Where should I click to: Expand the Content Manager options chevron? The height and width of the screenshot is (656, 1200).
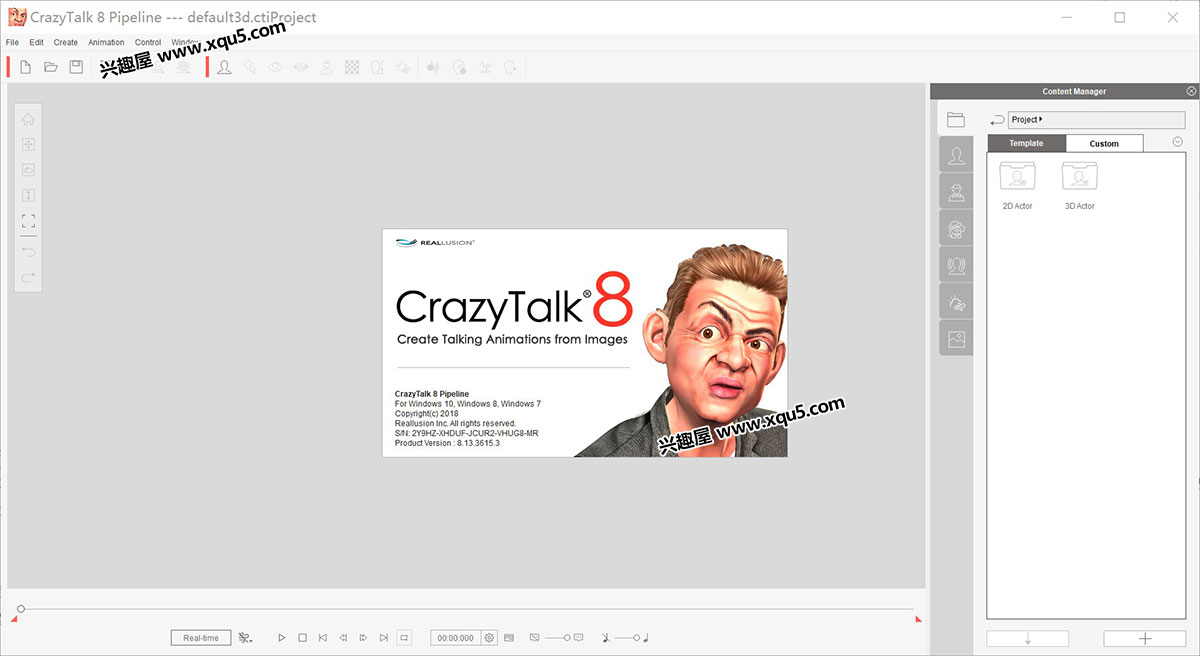coord(1177,142)
